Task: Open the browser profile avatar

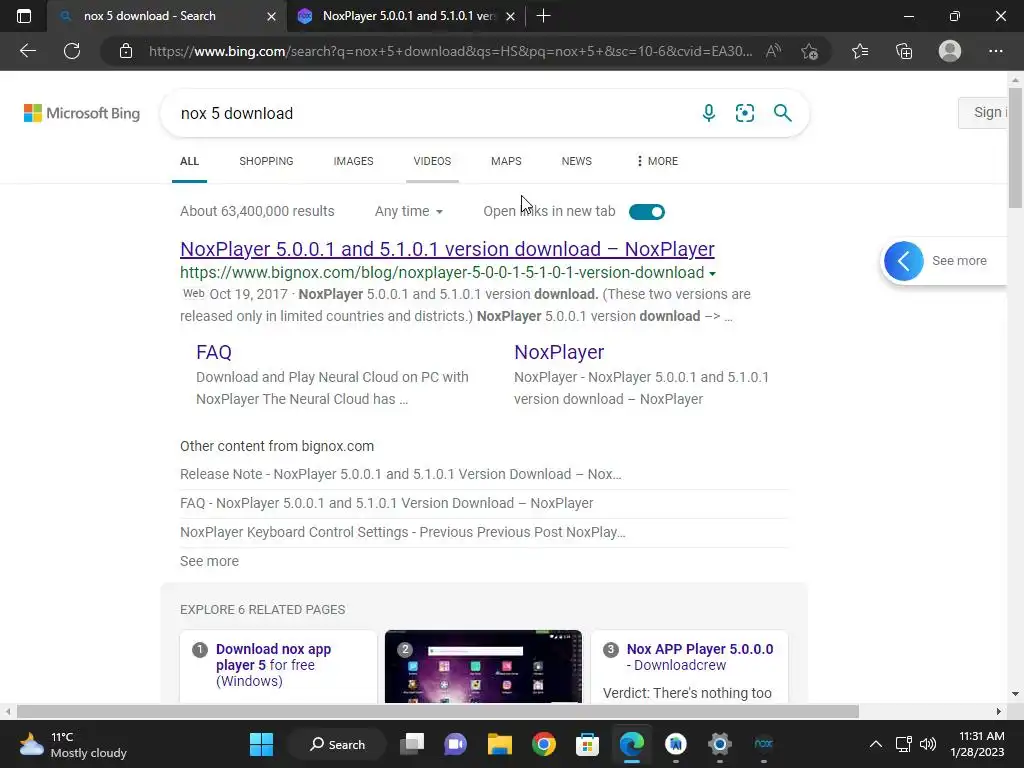Action: [x=950, y=51]
